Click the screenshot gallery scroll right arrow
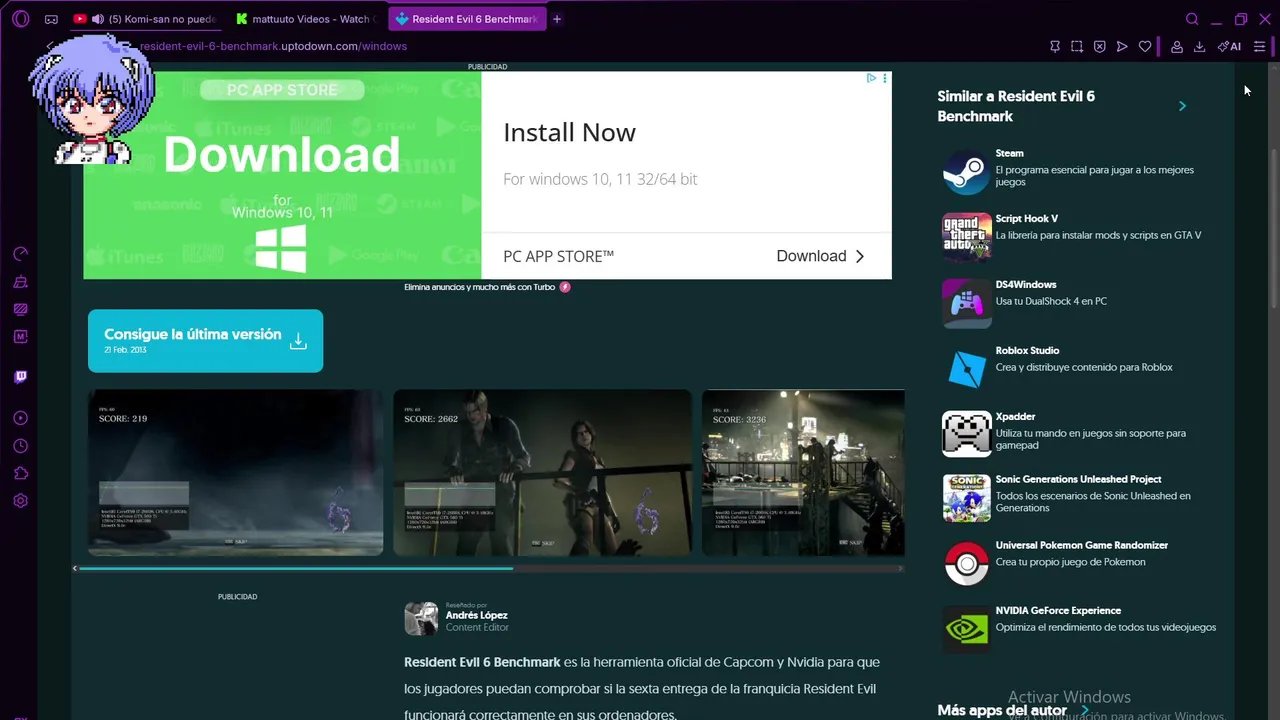The width and height of the screenshot is (1280, 720). coord(901,568)
